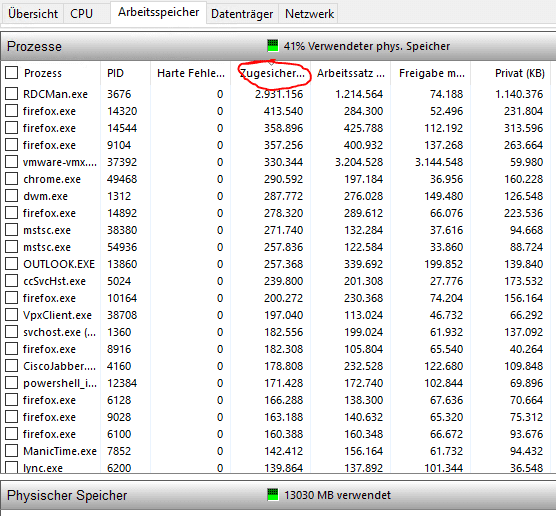Sort by the Freigabe column header
The width and height of the screenshot is (556, 516).
click(432, 73)
